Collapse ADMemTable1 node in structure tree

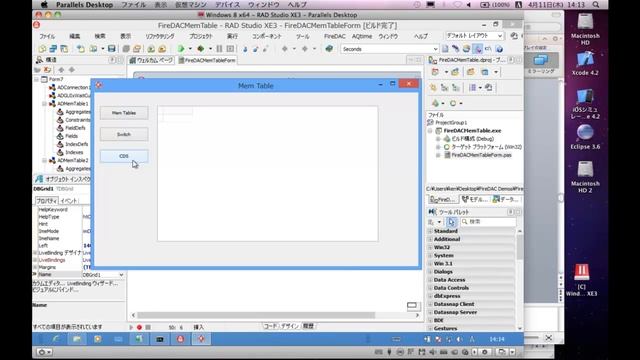pyautogui.click(x=44, y=104)
